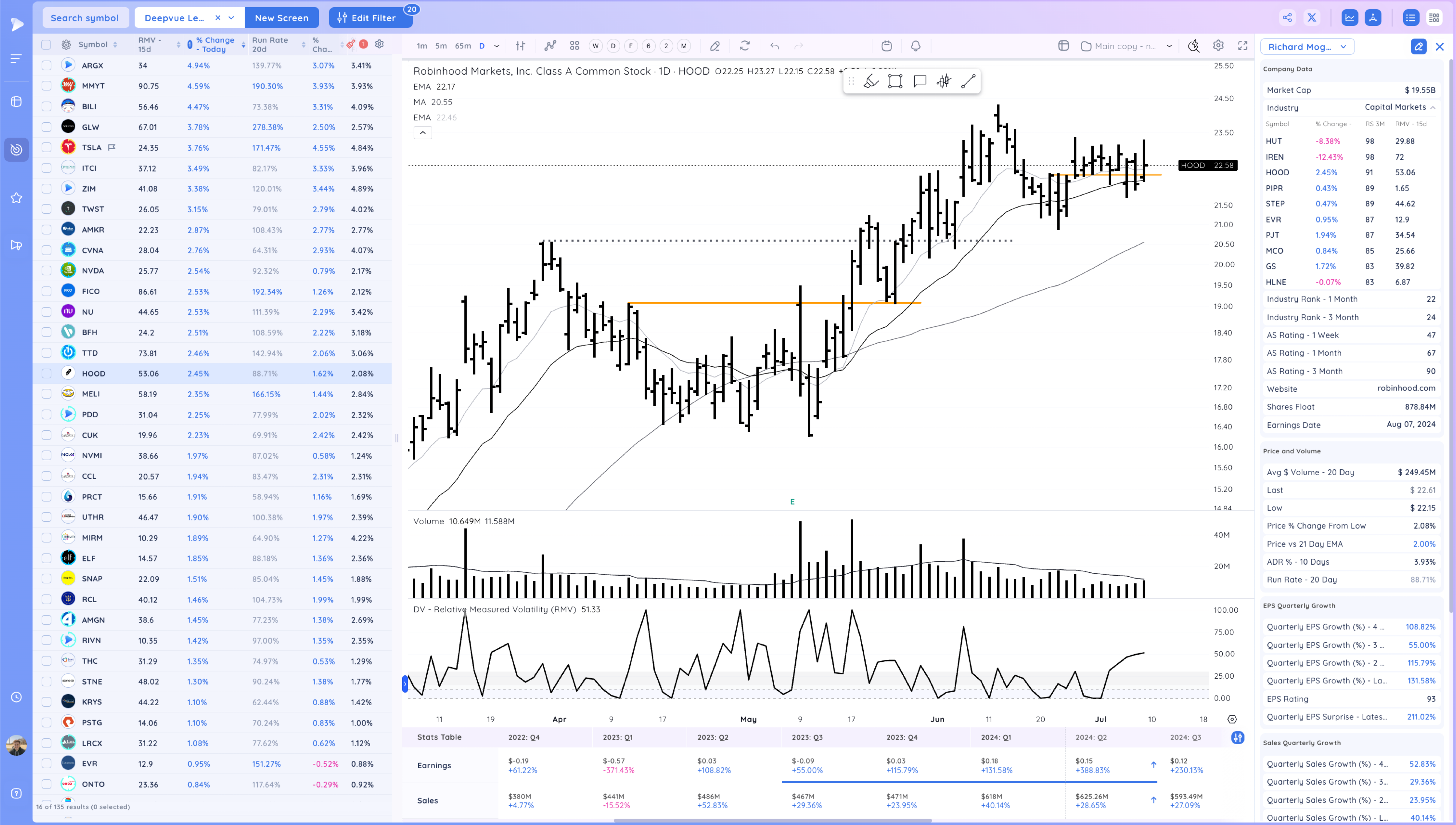Expand the timeframe interval dropdown
The width and height of the screenshot is (1456, 825).
[496, 46]
